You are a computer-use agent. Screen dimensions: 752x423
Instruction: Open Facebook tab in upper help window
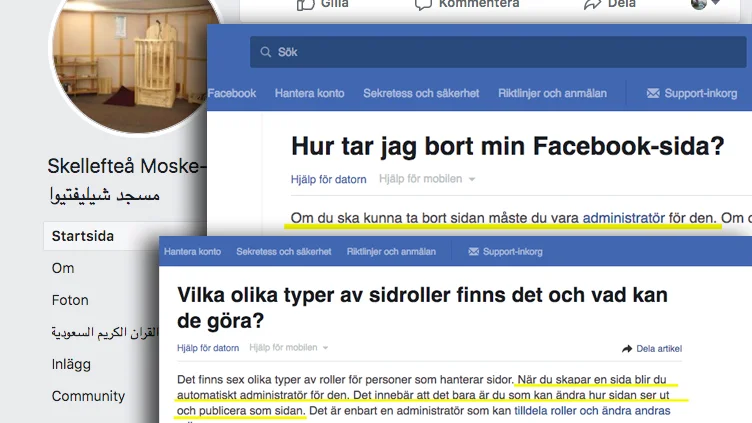[232, 93]
